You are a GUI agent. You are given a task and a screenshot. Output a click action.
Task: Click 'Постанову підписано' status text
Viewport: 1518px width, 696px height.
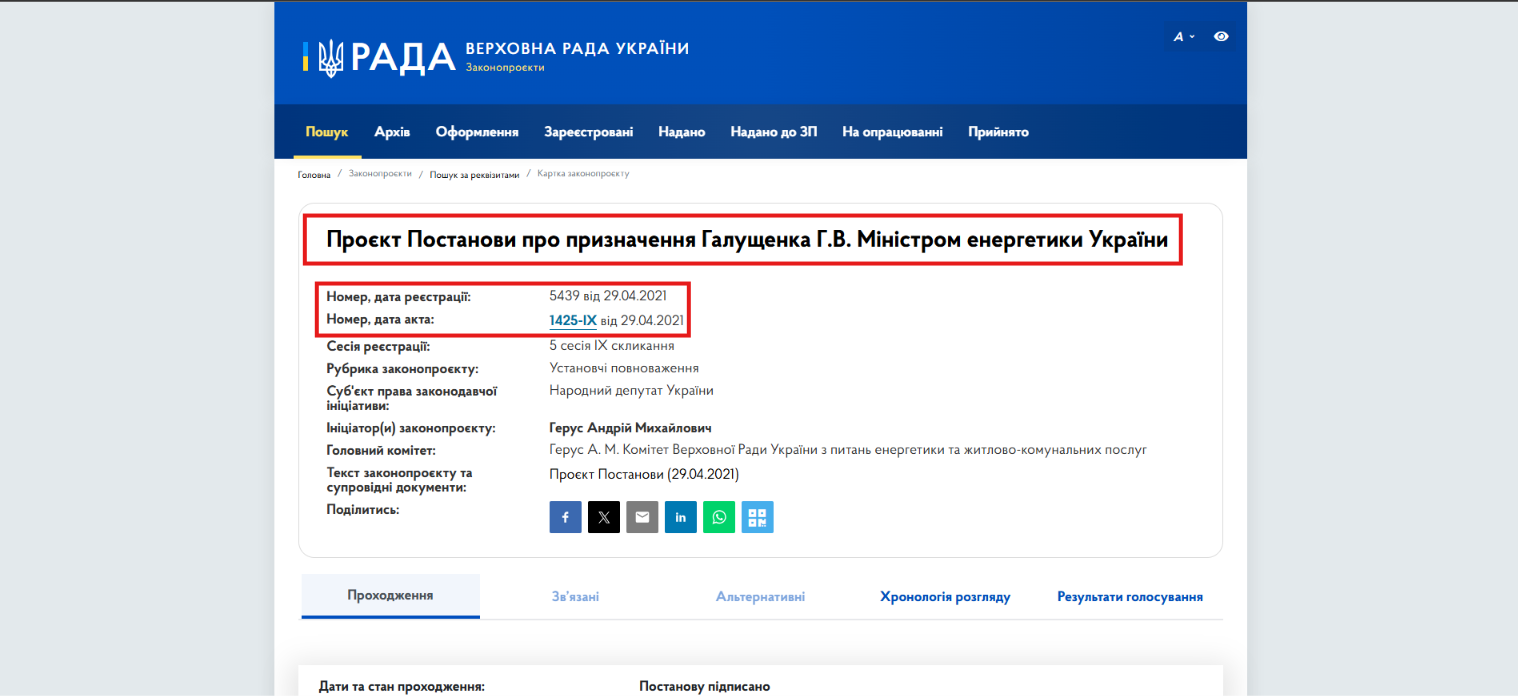(x=705, y=687)
